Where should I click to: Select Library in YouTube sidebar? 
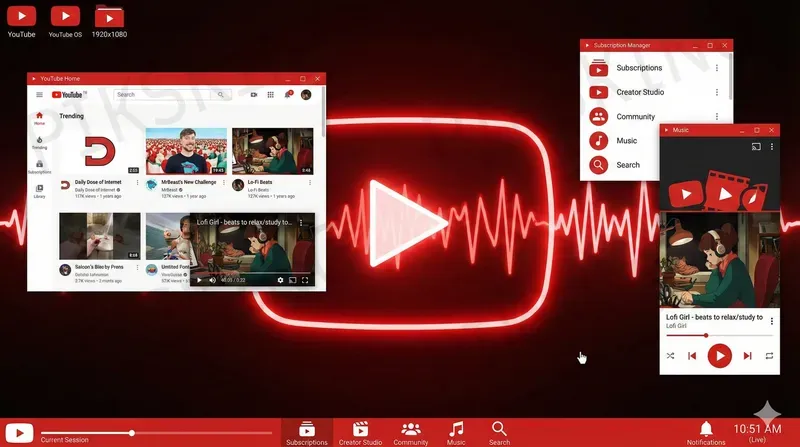point(39,191)
